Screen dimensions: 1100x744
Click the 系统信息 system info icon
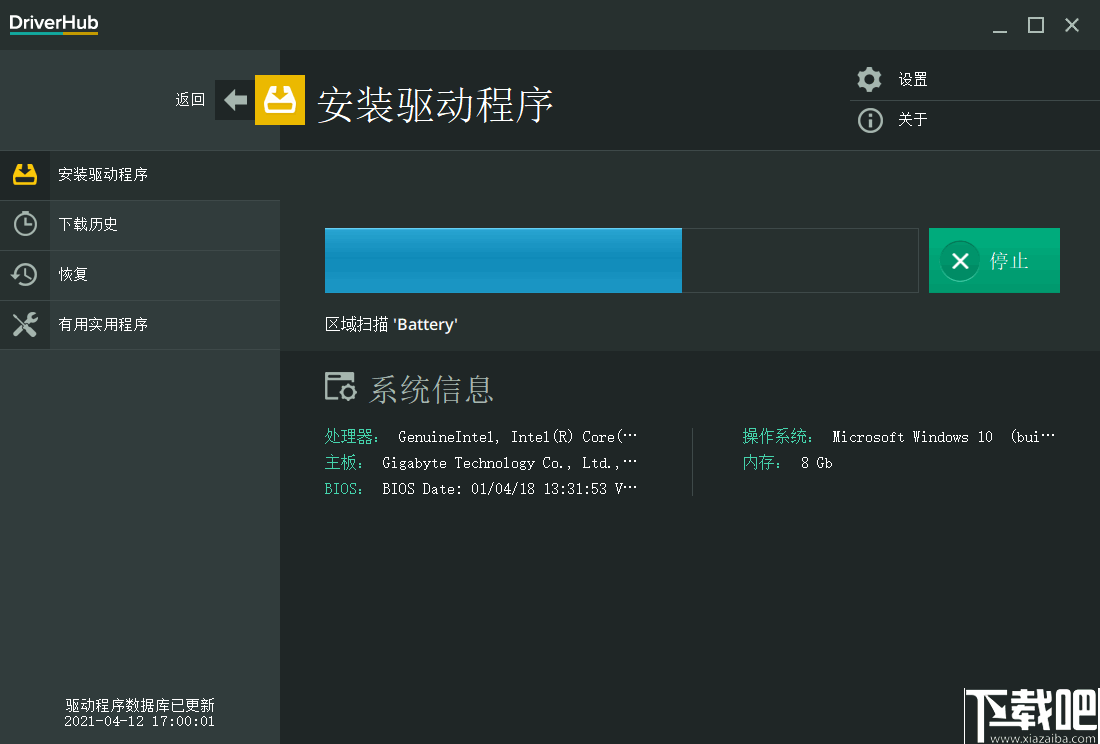pyautogui.click(x=339, y=385)
